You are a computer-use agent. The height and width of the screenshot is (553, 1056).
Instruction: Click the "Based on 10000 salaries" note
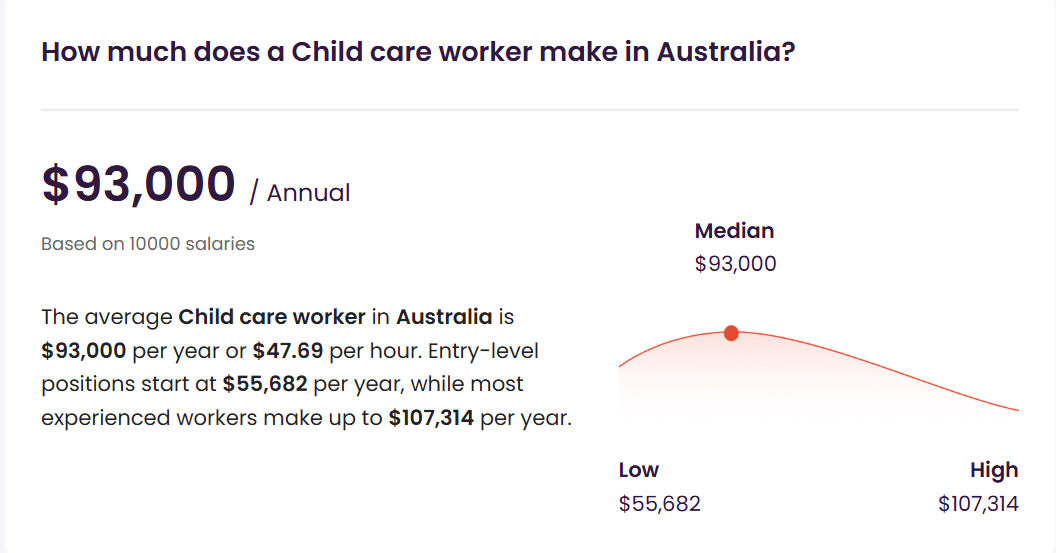148,244
